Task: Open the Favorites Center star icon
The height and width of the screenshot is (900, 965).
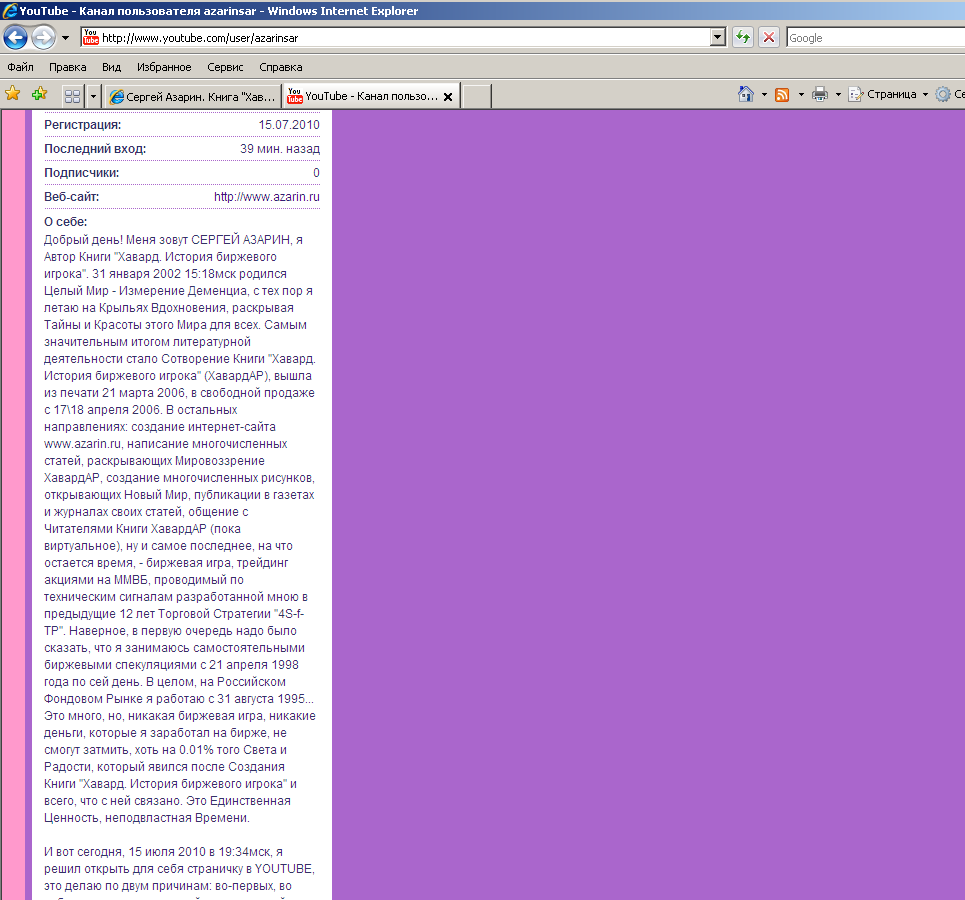Action: [13, 94]
